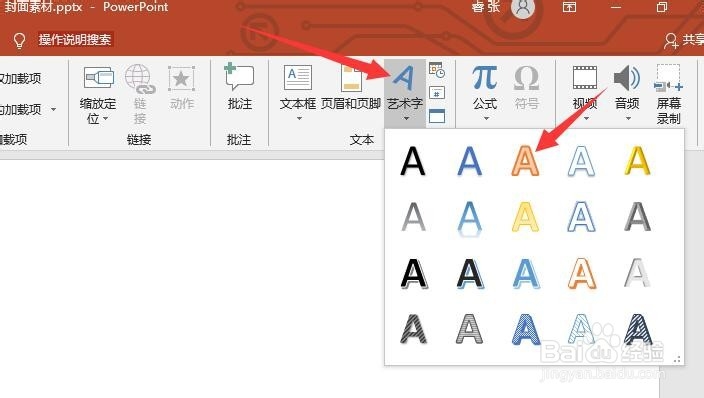Select blue double-outline WordArt second row
The width and height of the screenshot is (704, 398).
(581, 217)
